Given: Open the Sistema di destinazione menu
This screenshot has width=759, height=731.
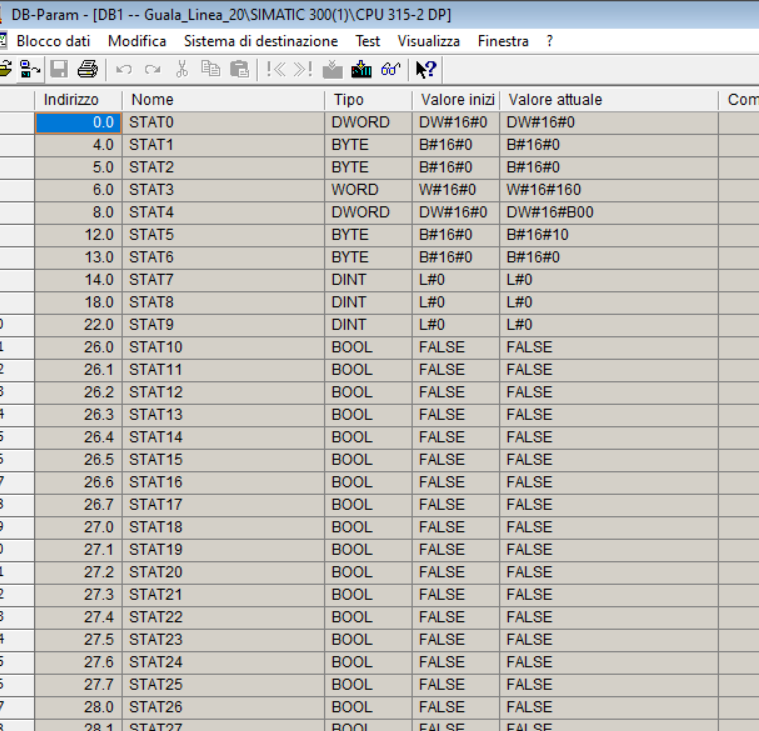Looking at the screenshot, I should tap(260, 41).
